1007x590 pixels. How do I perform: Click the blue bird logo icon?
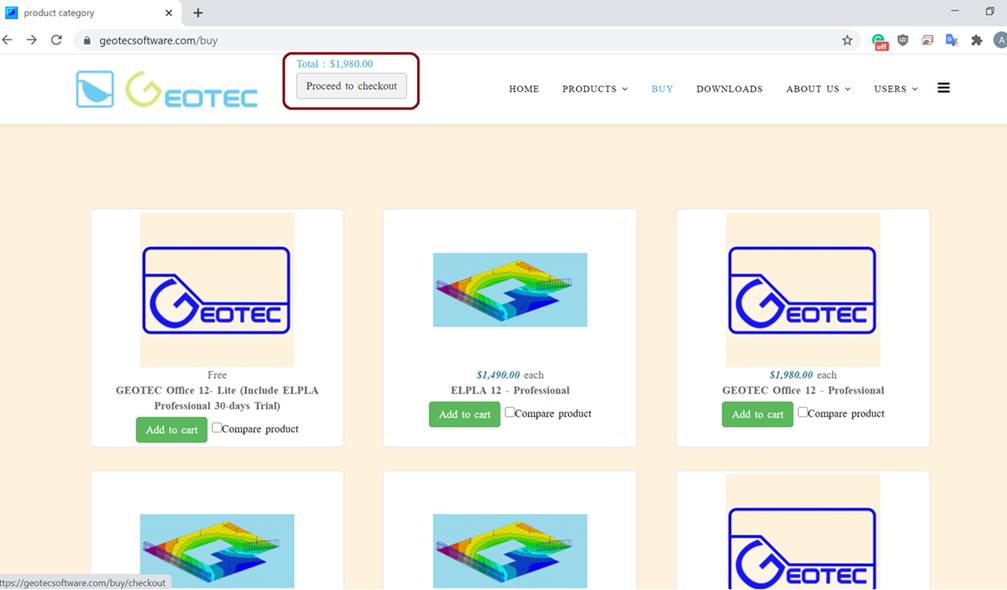[95, 89]
